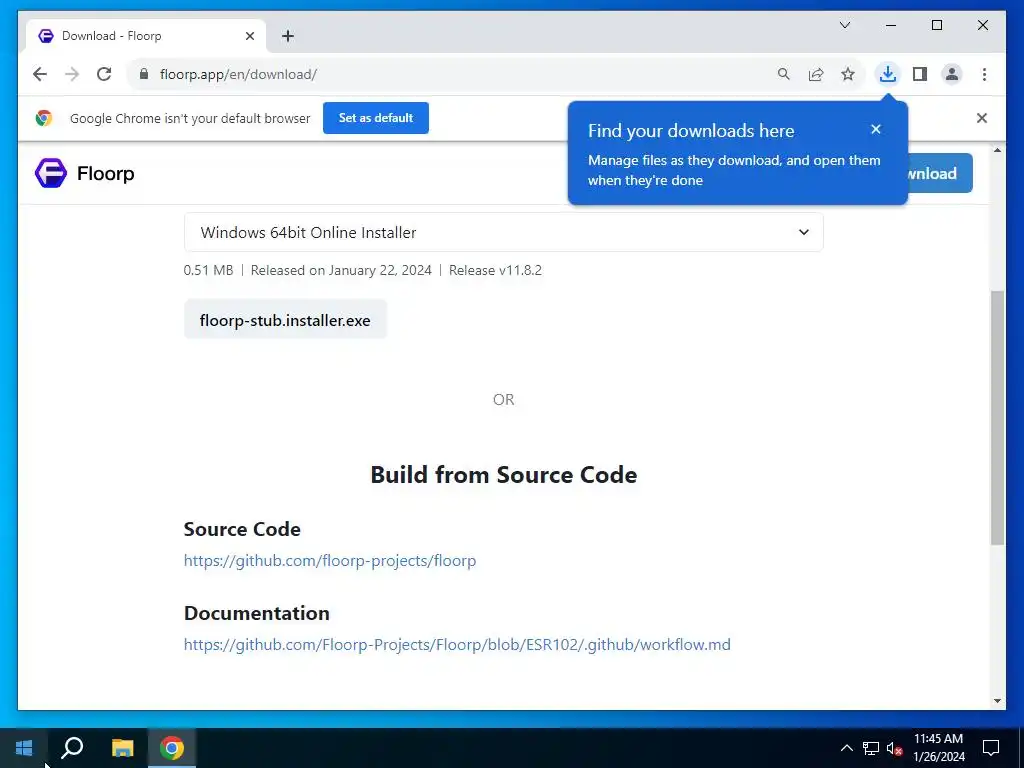The image size is (1024, 768).
Task: Reload the Floorp download page
Action: click(x=104, y=74)
